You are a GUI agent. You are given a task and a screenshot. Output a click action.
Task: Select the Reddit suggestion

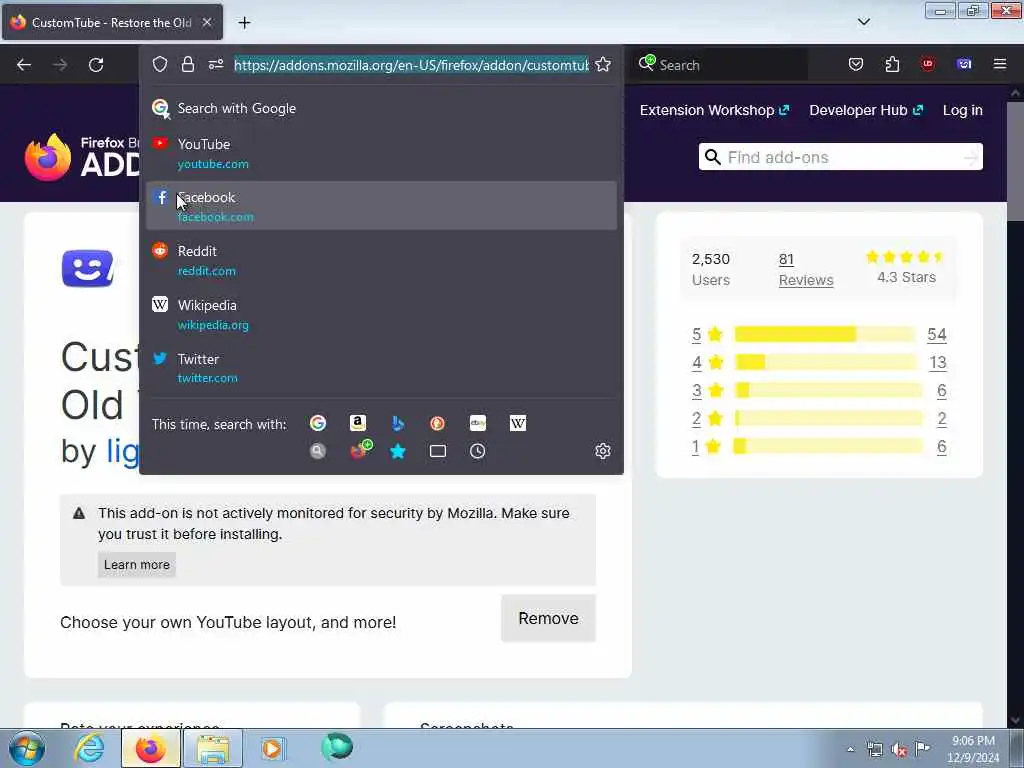coord(381,260)
